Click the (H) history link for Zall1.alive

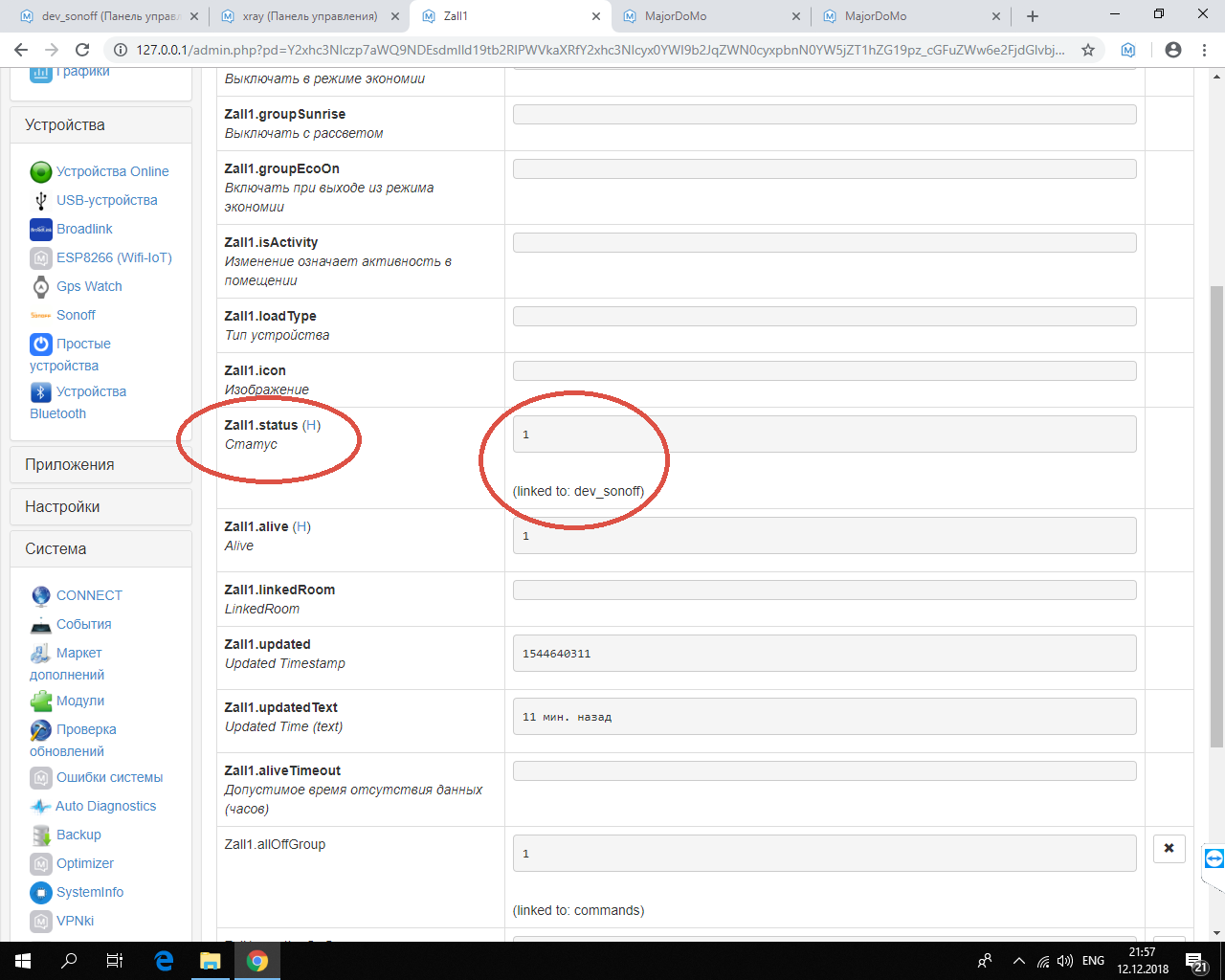point(301,527)
